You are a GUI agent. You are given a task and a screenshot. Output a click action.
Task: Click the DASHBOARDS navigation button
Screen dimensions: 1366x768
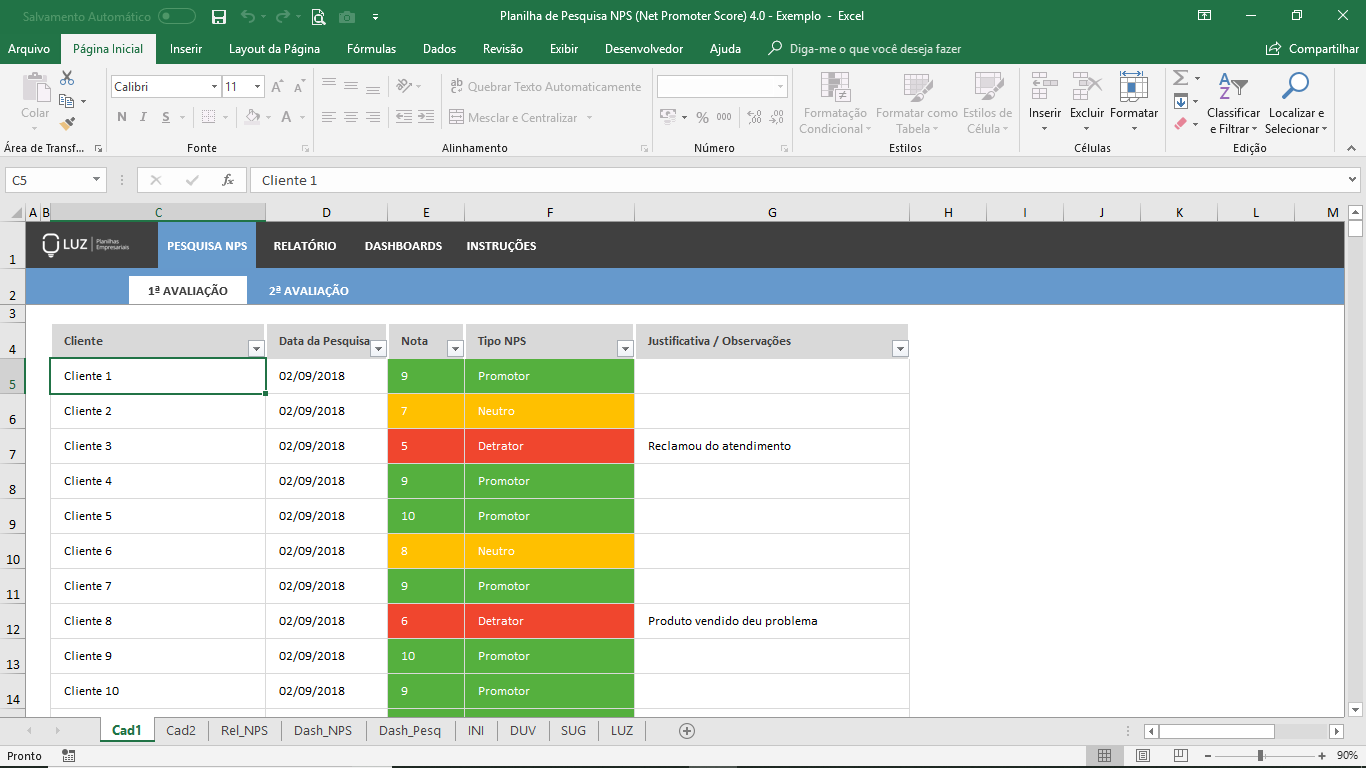pos(403,246)
